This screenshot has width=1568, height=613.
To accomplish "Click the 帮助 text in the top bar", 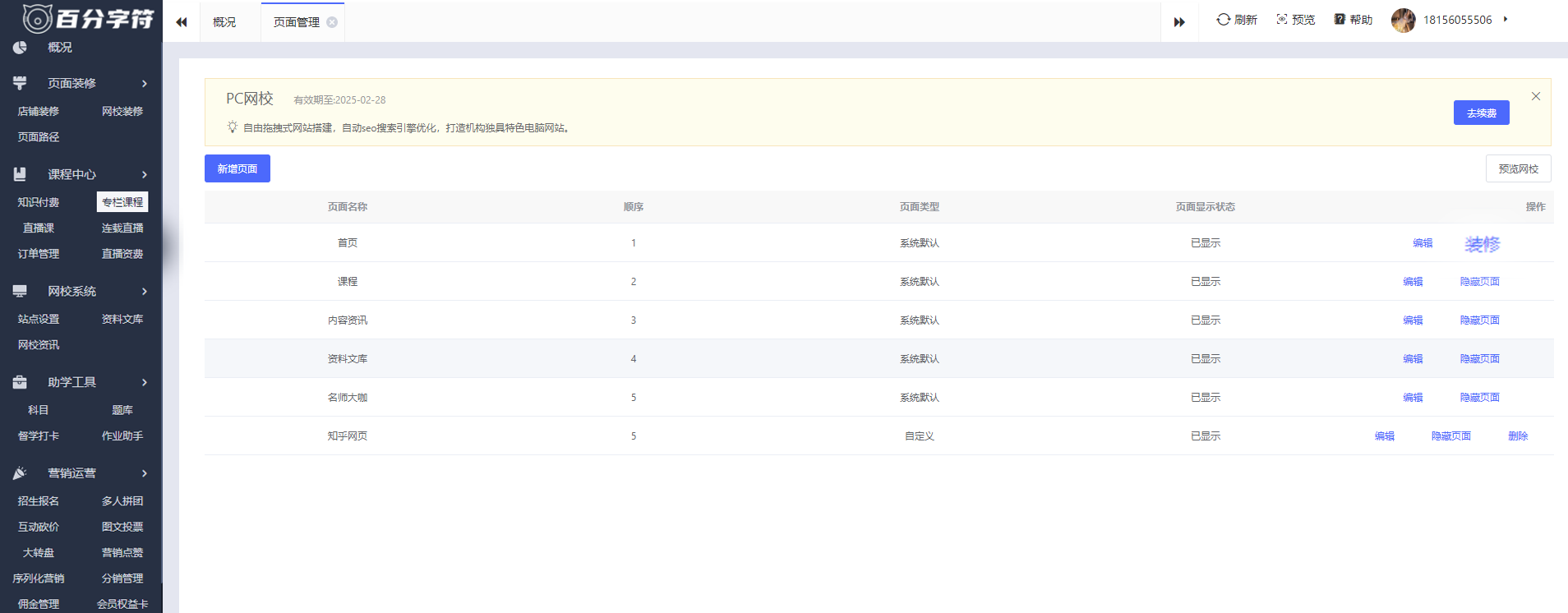I will click(1361, 20).
